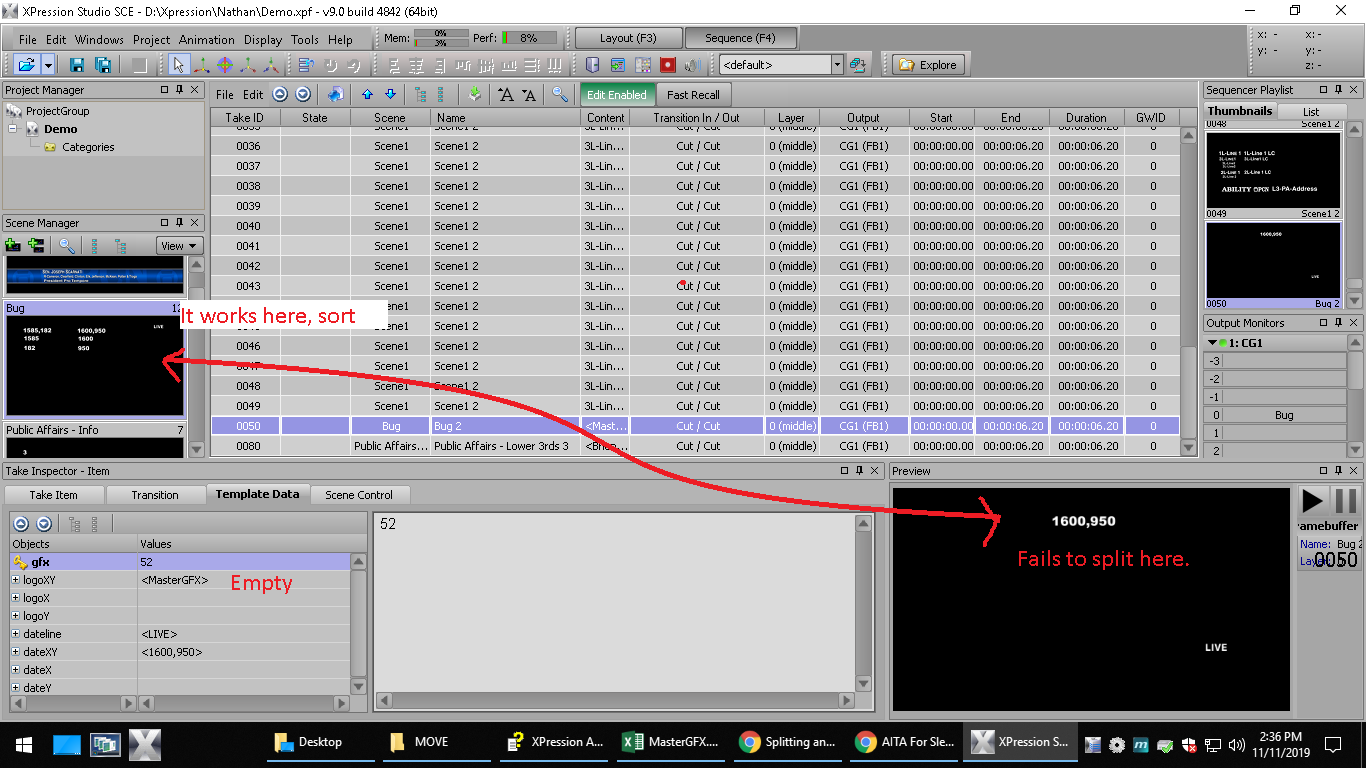Switch to the Scene Control tab

point(359,494)
